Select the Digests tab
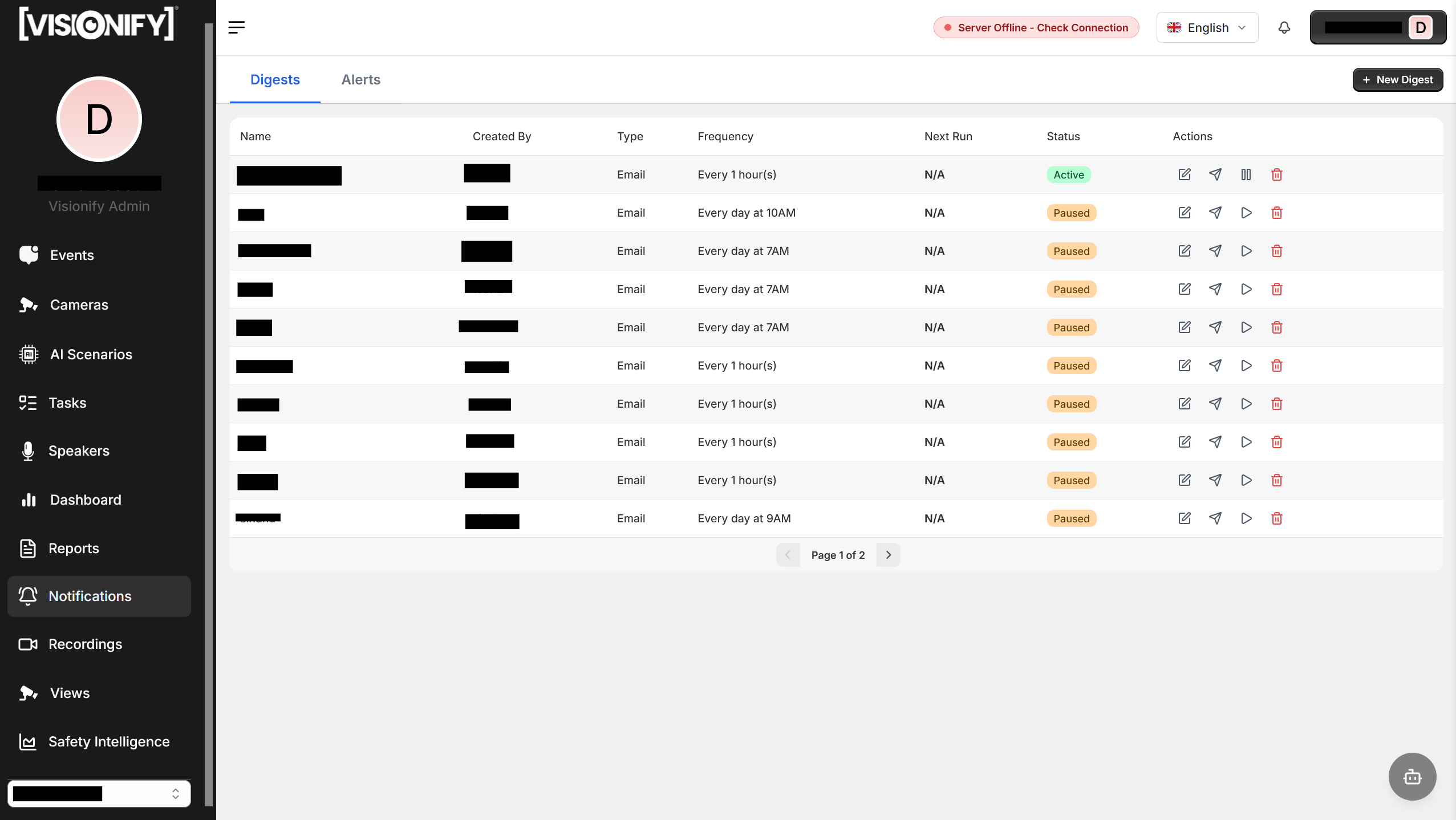Screen dimensions: 1456x820 point(275,80)
